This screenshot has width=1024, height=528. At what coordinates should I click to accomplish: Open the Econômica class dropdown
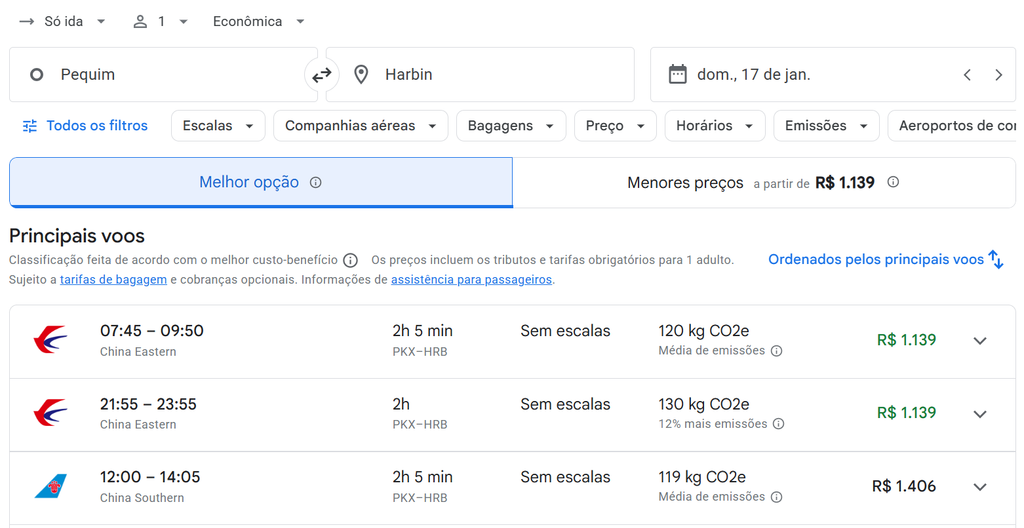(259, 22)
